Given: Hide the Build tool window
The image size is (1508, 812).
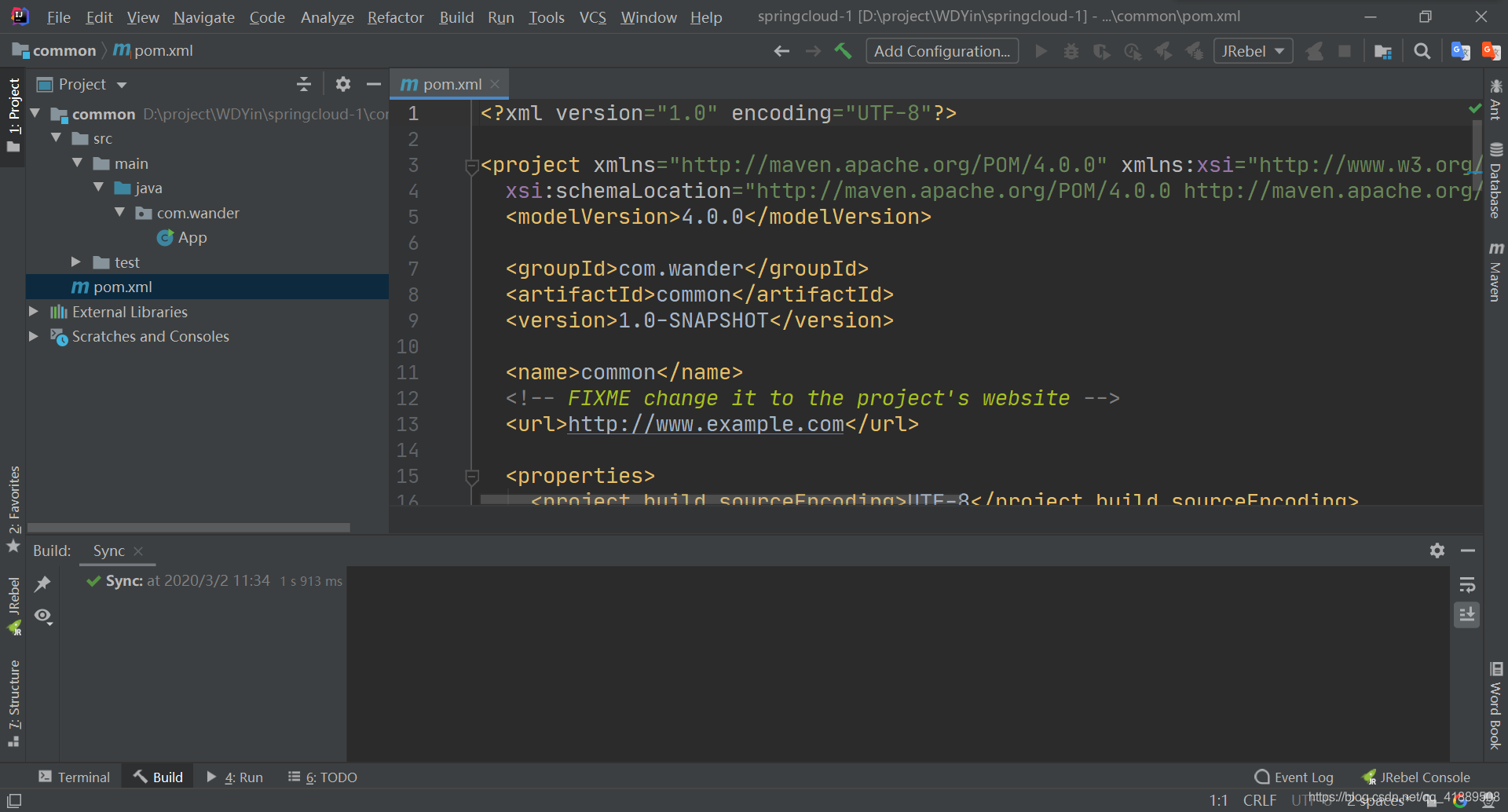Looking at the screenshot, I should [x=1468, y=550].
